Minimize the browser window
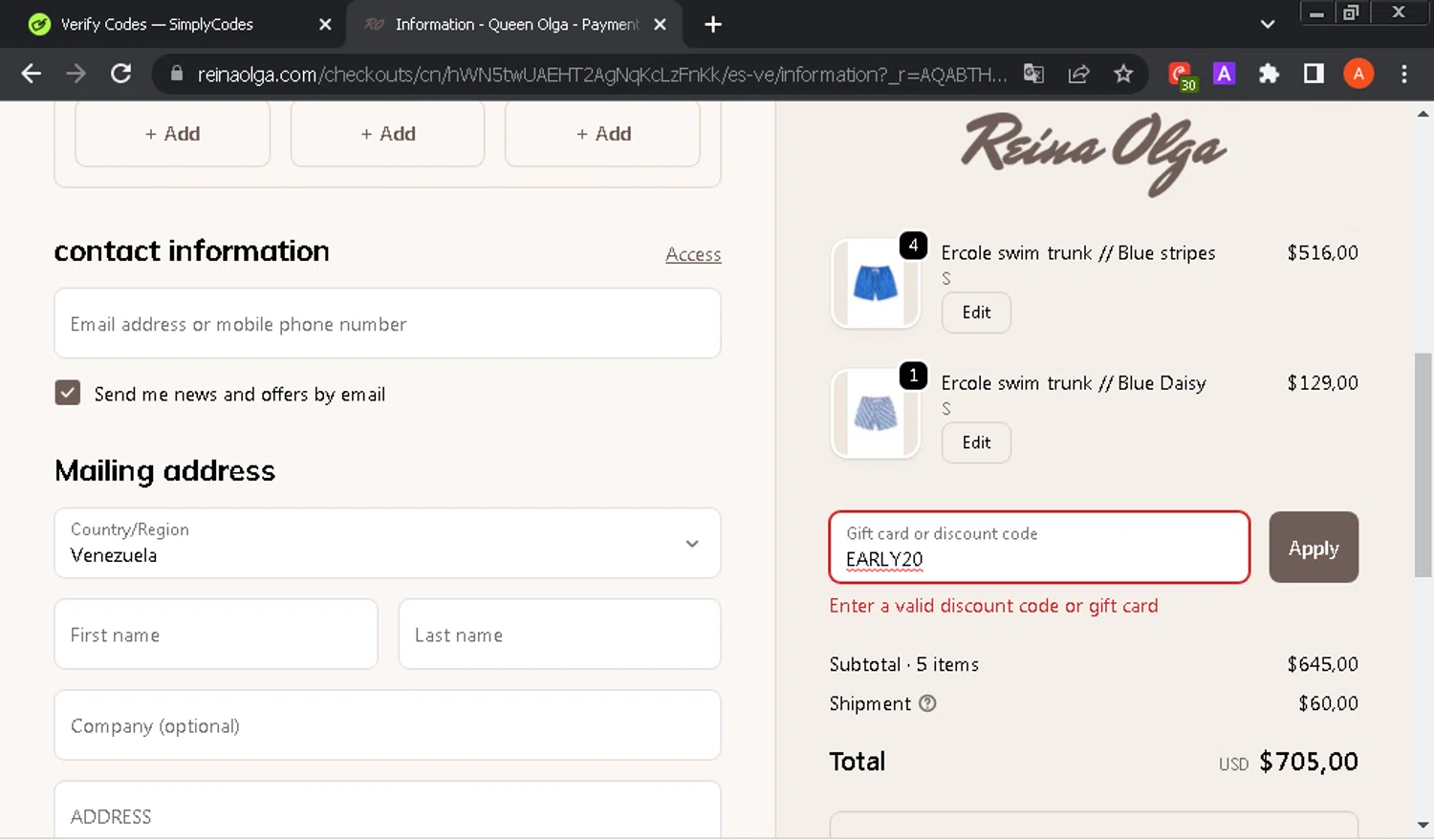The image size is (1434, 840). coord(1316,12)
